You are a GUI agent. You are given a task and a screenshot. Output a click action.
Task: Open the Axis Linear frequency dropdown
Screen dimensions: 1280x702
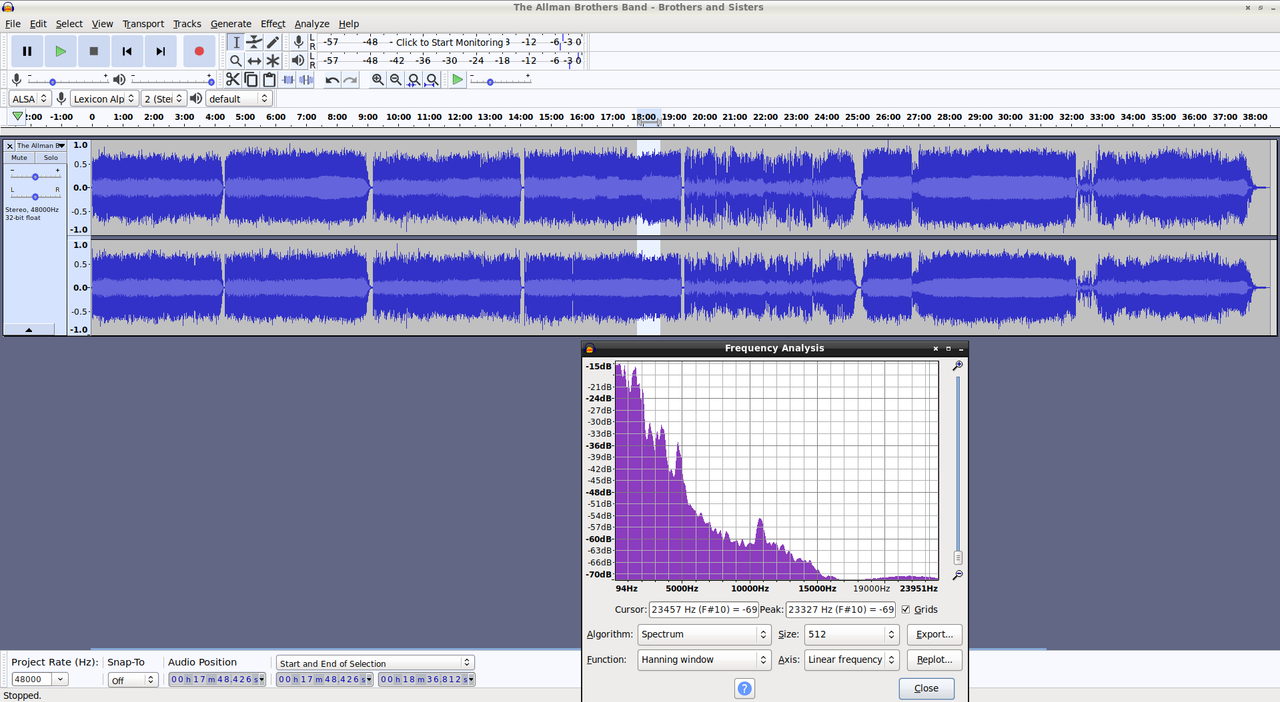851,660
